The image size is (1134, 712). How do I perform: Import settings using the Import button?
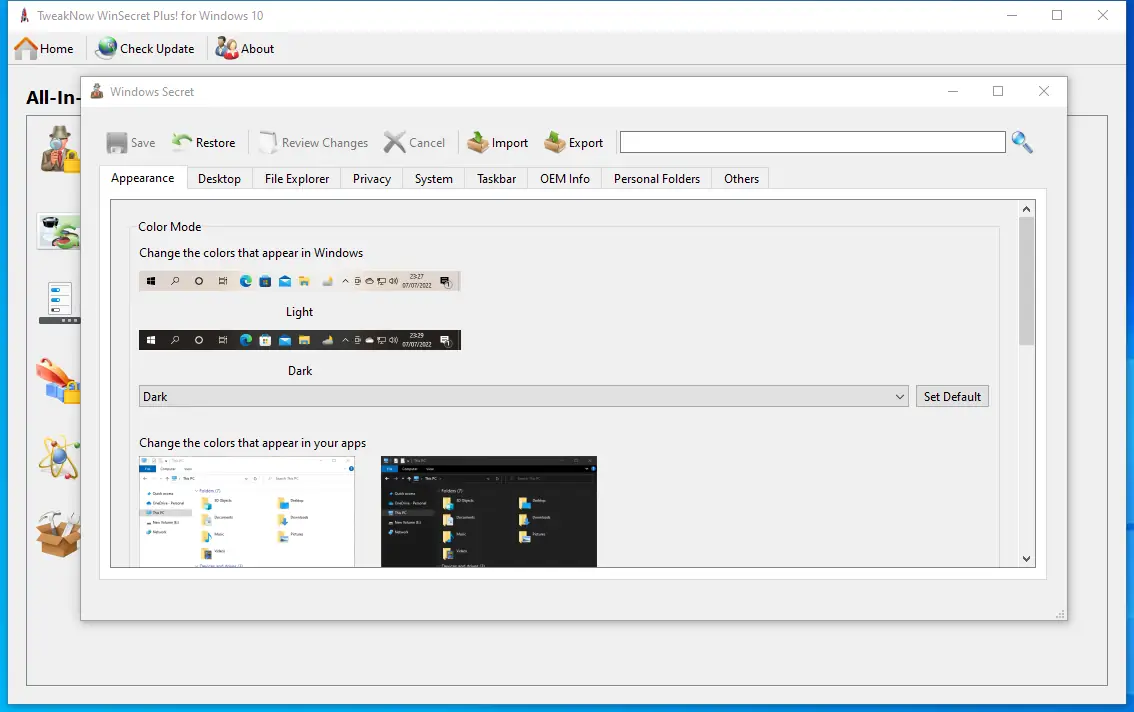coord(498,143)
